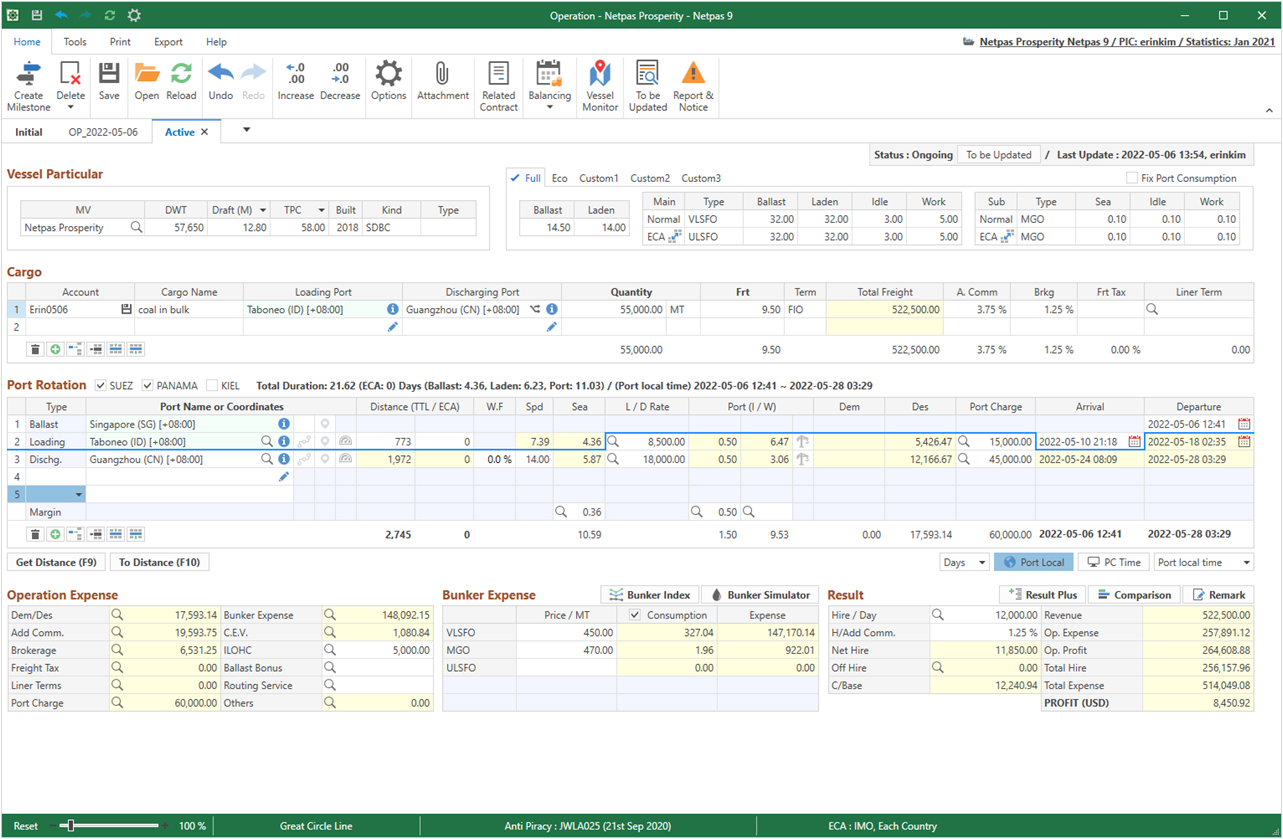Click the To be Updated icon
The width and height of the screenshot is (1283, 839).
point(648,74)
